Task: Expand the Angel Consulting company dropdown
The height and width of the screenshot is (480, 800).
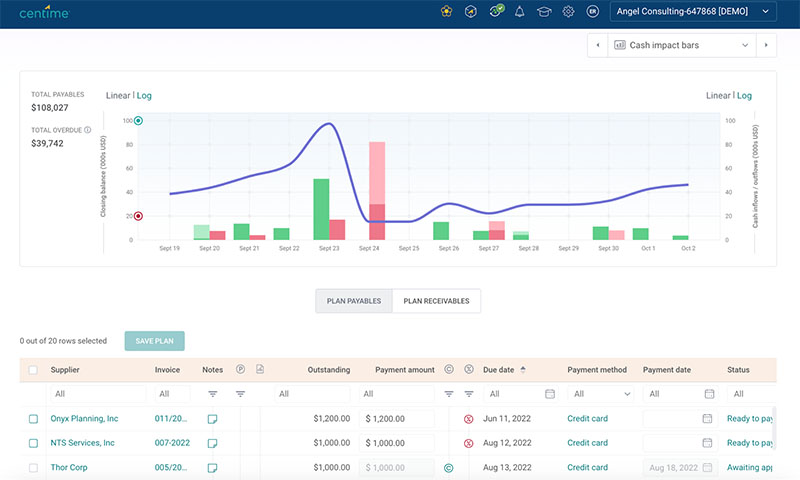Action: (x=693, y=11)
